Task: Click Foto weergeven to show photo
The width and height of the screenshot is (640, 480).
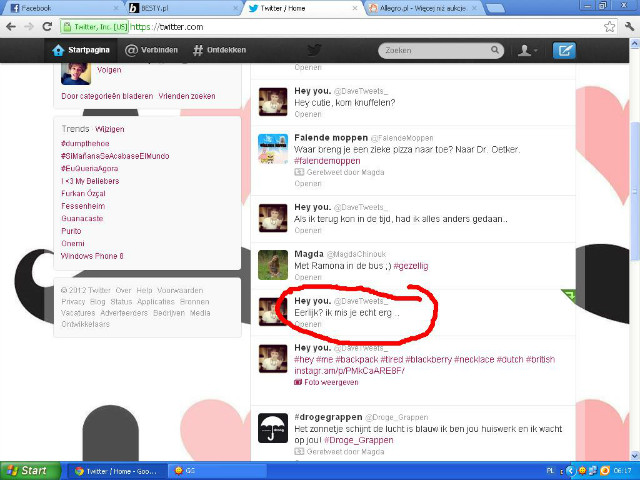Action: 326,382
